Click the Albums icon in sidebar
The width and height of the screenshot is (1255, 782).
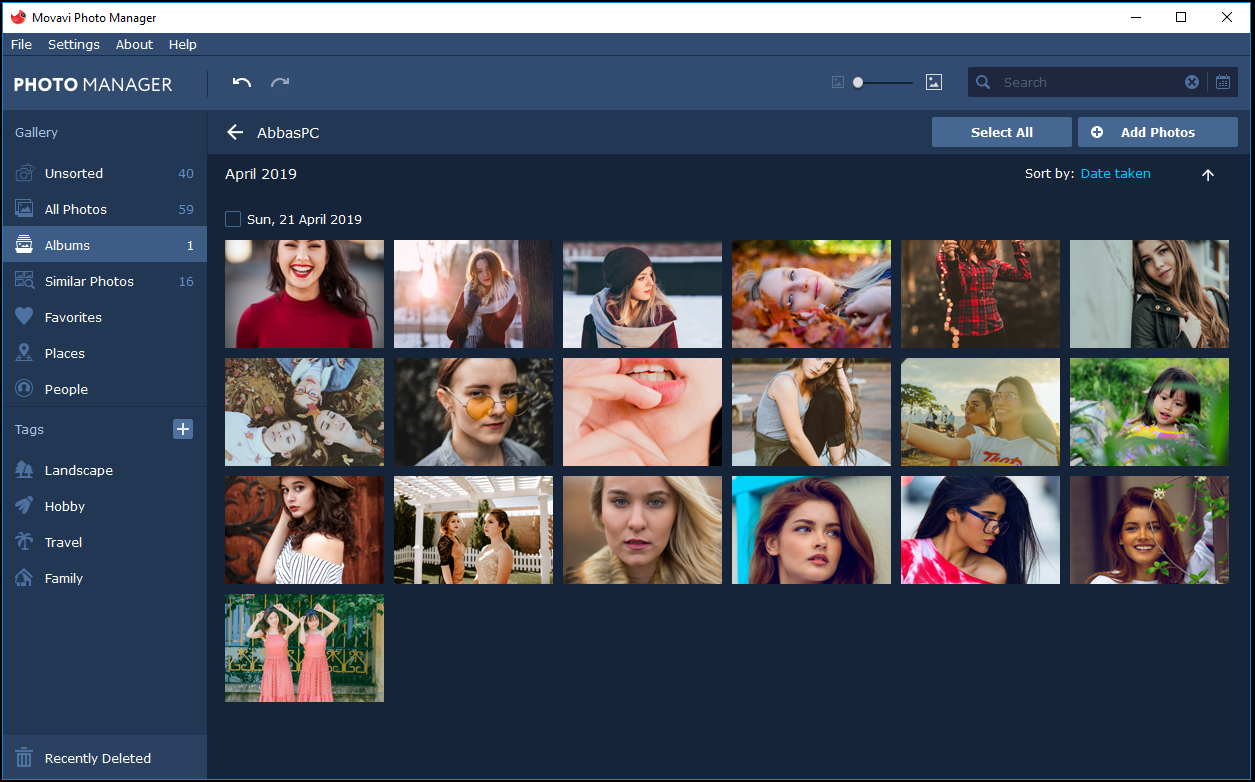pos(24,245)
